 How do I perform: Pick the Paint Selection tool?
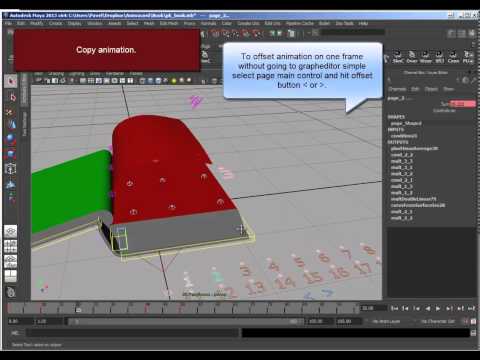tap(11, 112)
